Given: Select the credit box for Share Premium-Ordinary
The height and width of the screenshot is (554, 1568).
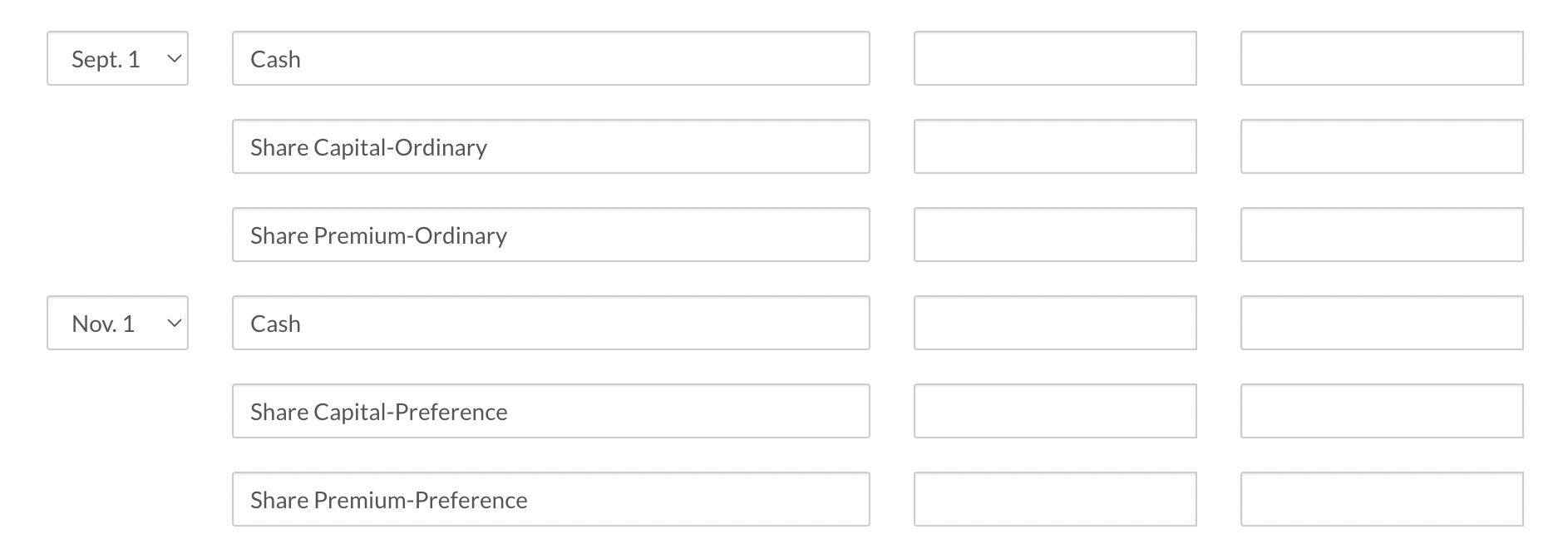Looking at the screenshot, I should click(1382, 235).
